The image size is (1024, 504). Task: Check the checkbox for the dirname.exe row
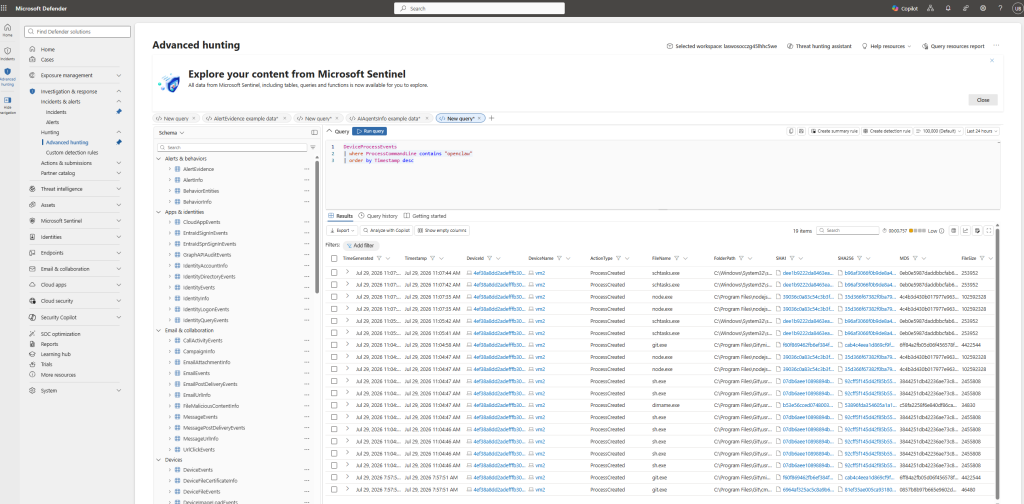pos(334,405)
